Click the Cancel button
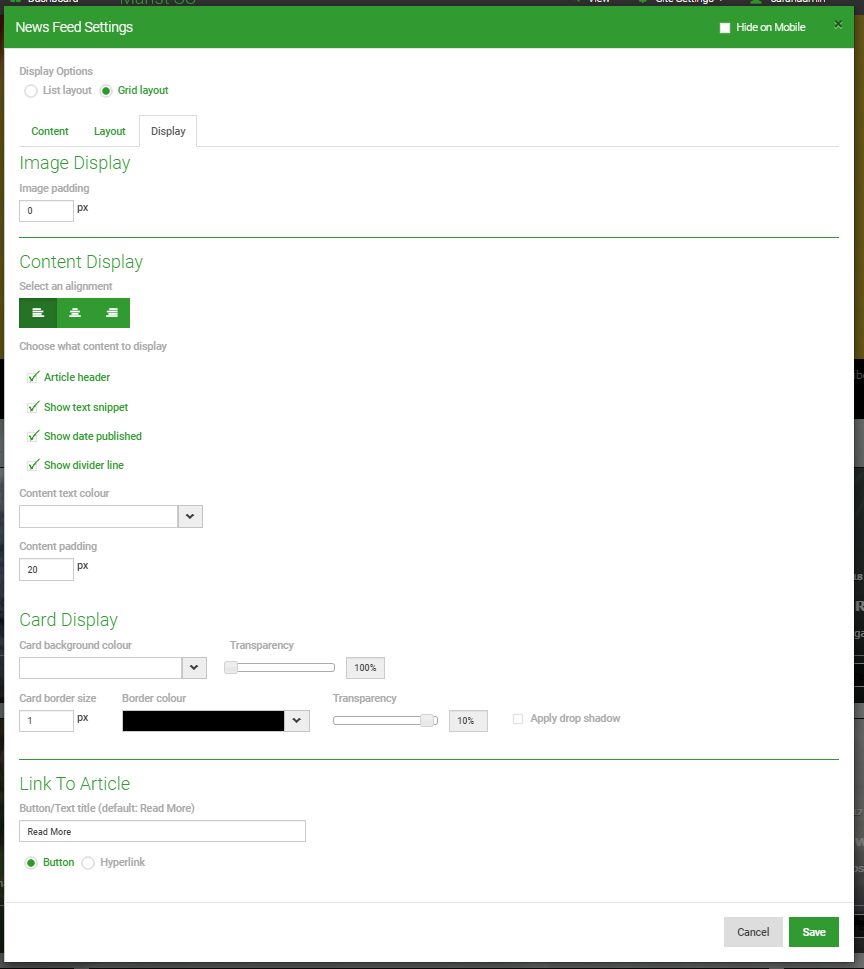The image size is (864, 969). [753, 932]
